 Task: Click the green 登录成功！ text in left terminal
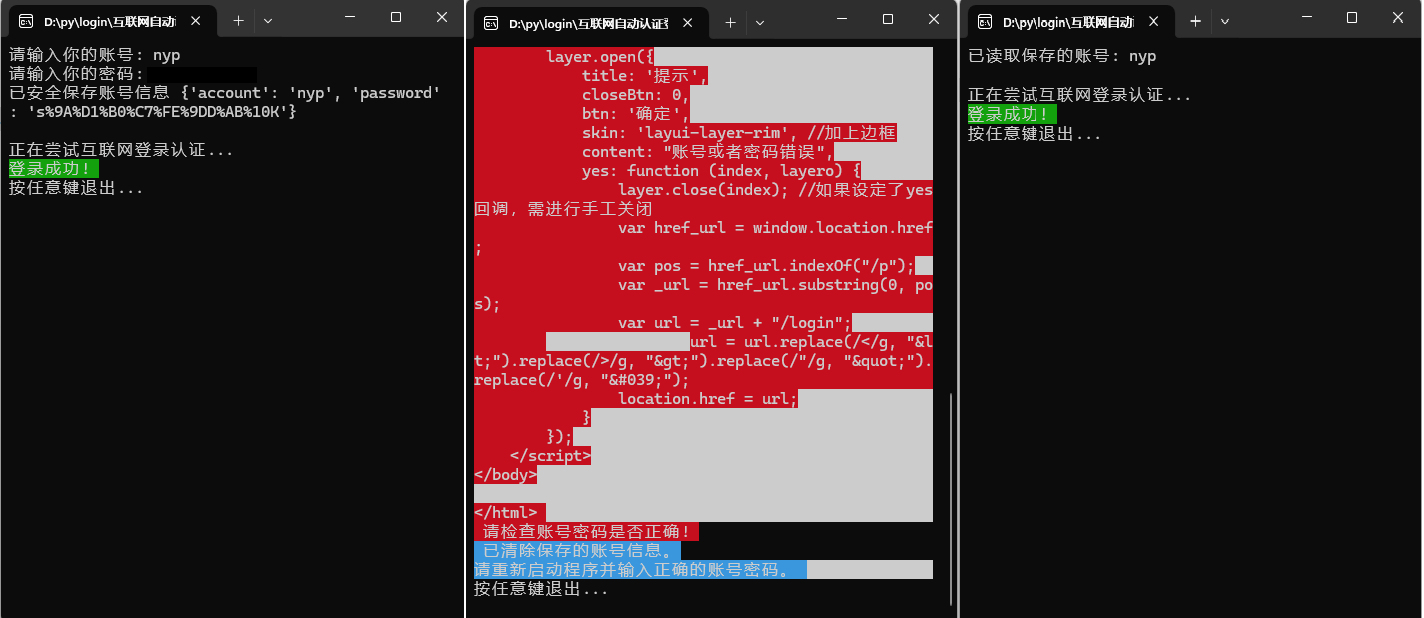point(53,169)
